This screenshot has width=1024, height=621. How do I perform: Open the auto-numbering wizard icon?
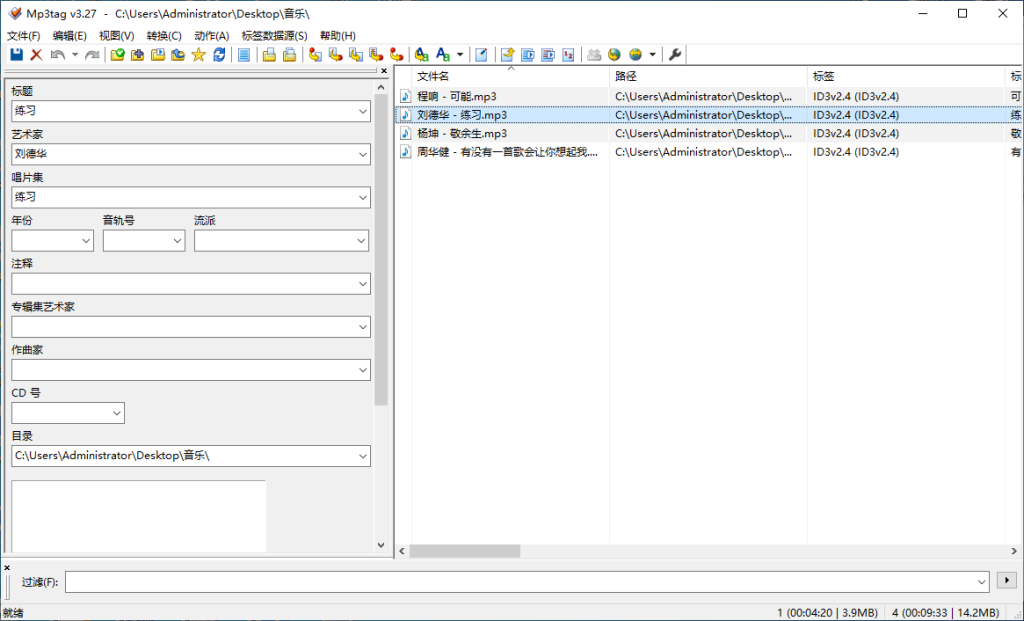568,55
